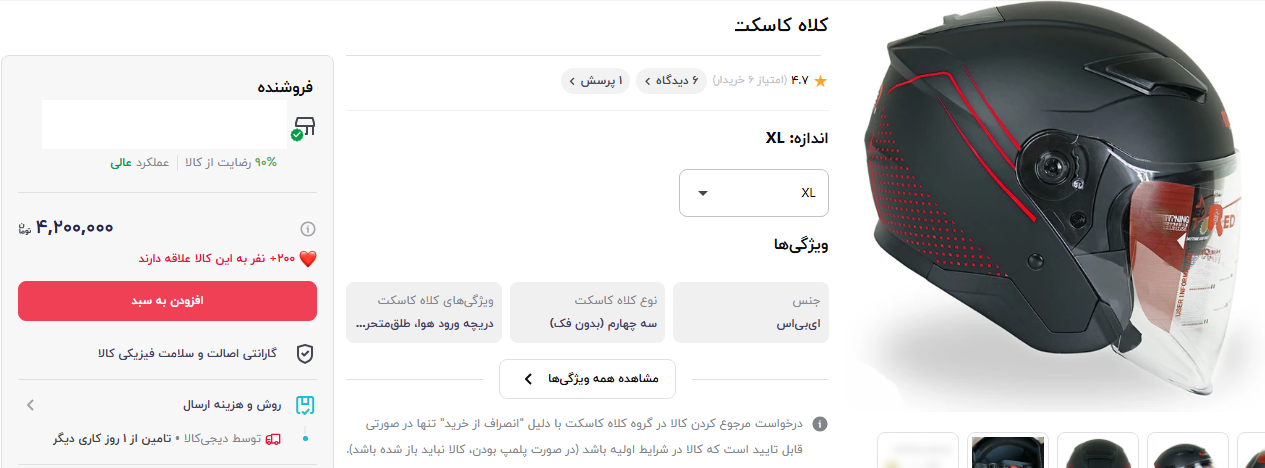1265x468 pixels.
Task: Click the 'جنس' material feature card
Action: 751,312
